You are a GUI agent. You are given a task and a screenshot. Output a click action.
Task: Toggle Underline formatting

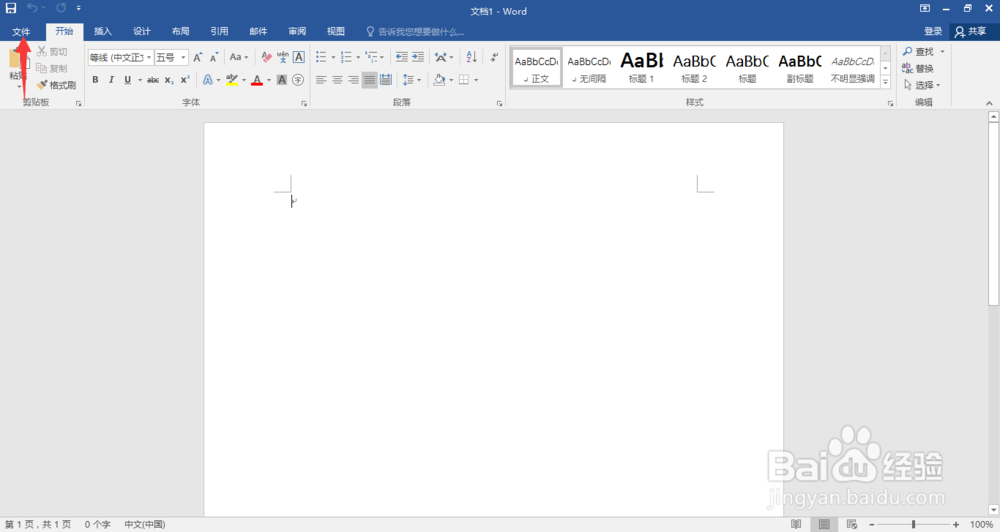tap(128, 80)
